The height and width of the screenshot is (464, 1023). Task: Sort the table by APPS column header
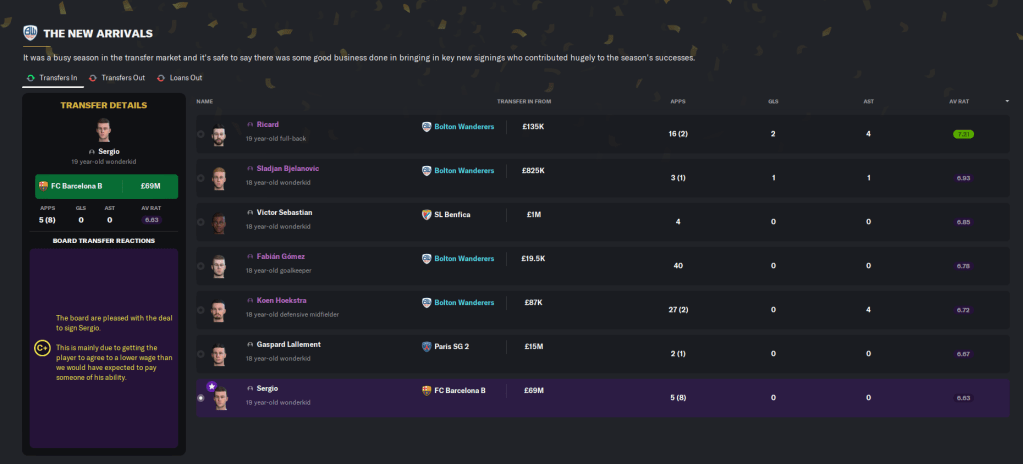click(x=679, y=101)
